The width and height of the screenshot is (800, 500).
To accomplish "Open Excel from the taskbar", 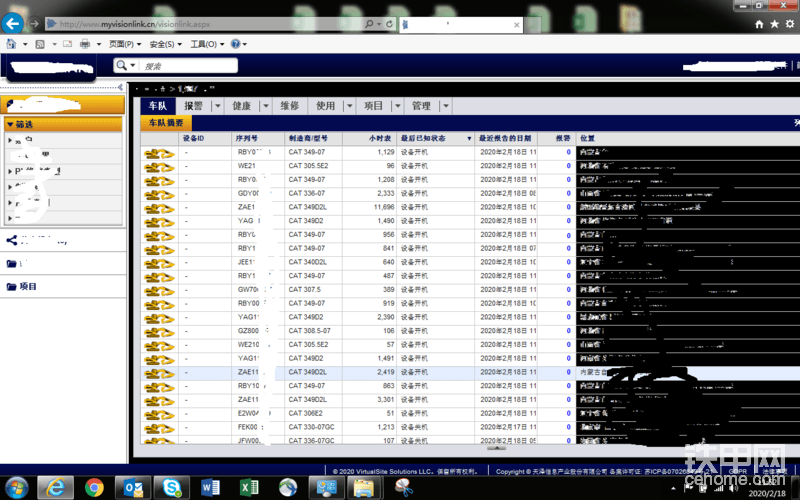I will click(x=248, y=488).
